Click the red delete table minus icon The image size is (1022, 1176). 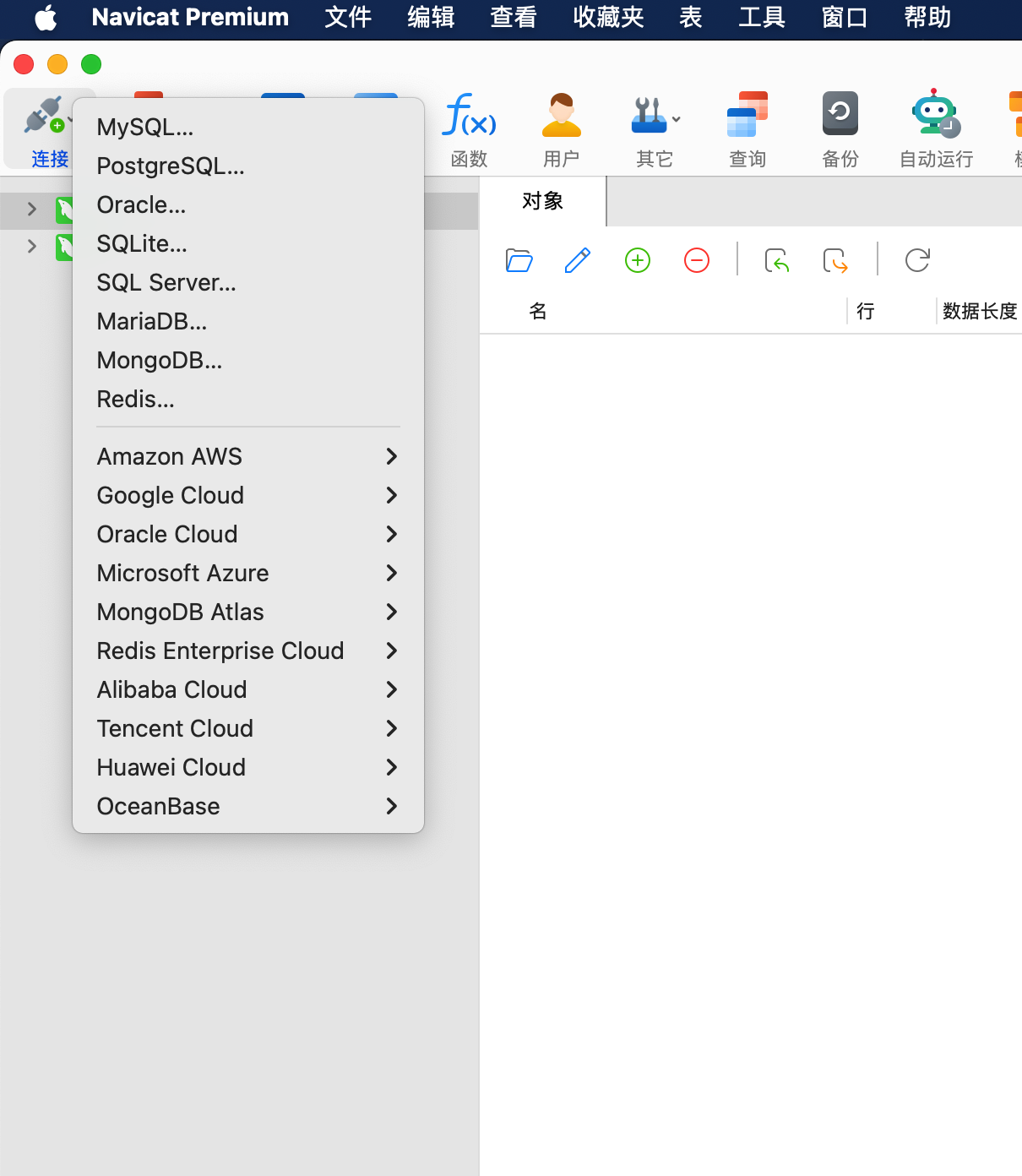click(697, 260)
